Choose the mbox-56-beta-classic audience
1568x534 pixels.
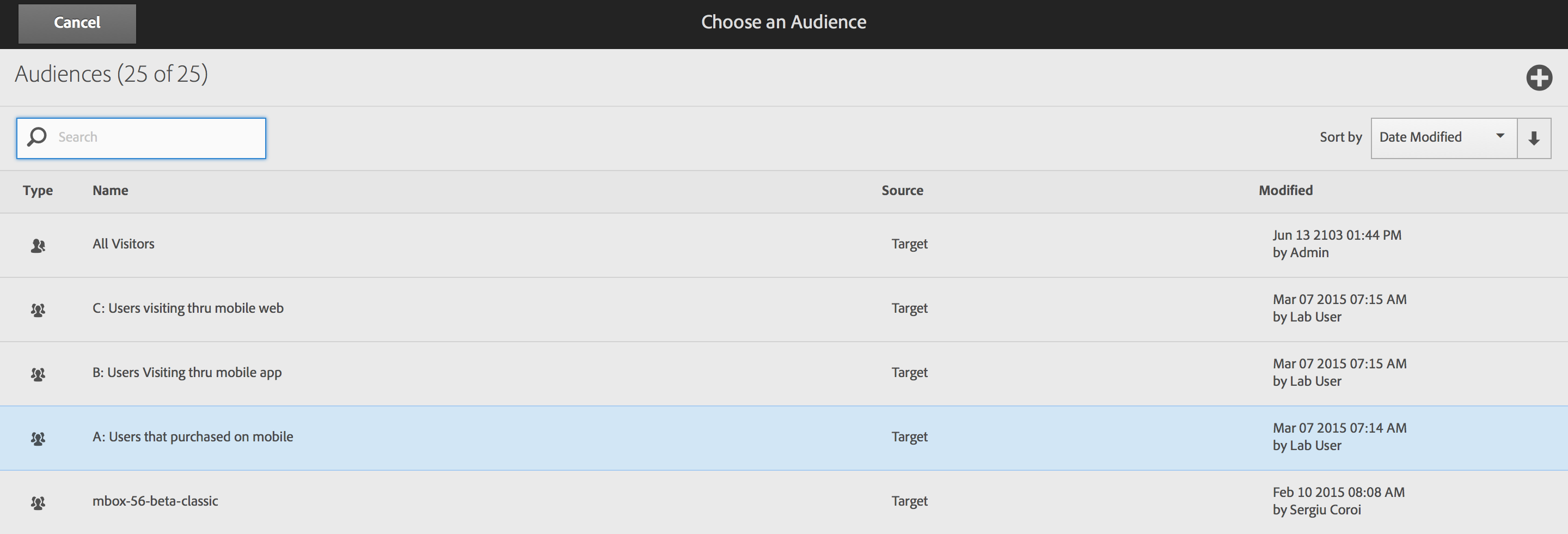[x=155, y=501]
